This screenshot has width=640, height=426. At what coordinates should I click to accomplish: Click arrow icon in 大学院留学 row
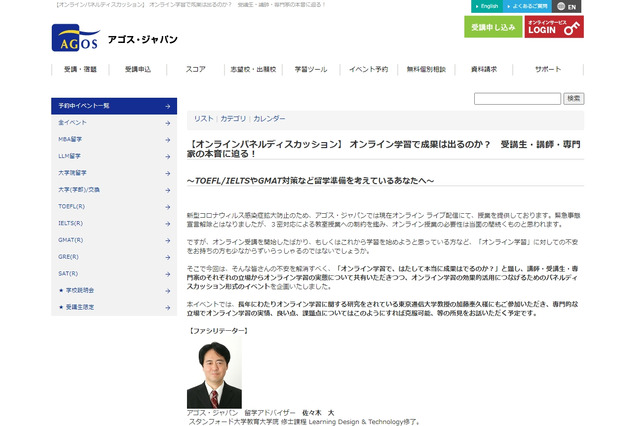168,173
